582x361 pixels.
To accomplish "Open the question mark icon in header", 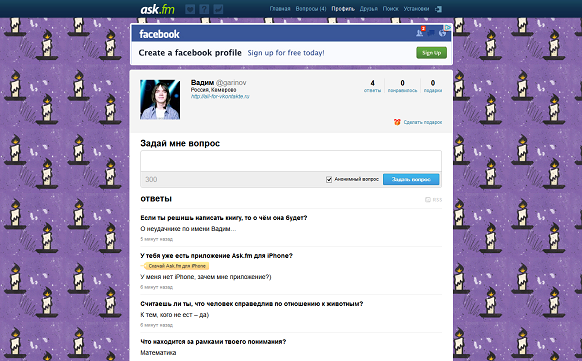I will [204, 9].
